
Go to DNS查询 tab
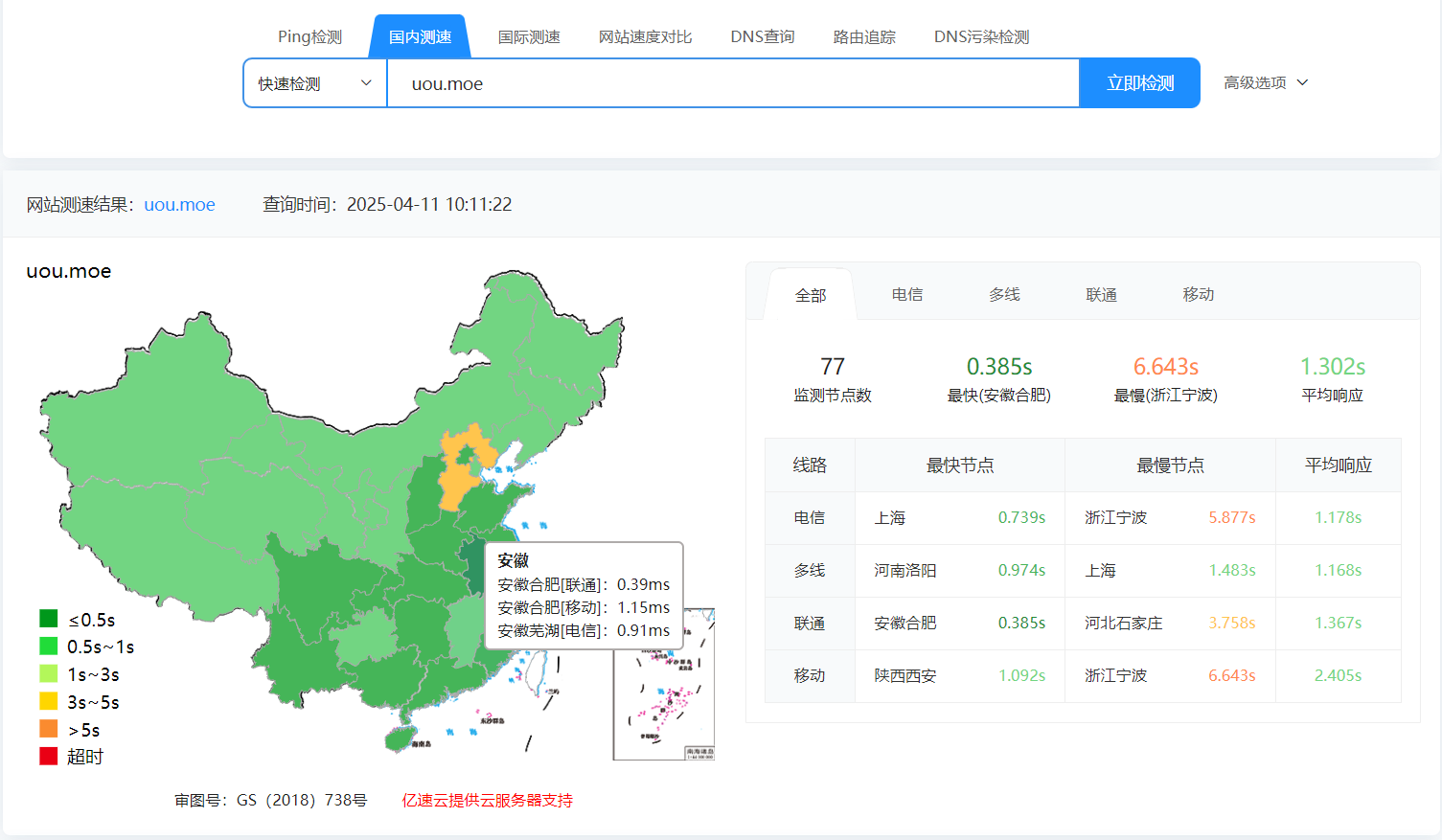763,36
